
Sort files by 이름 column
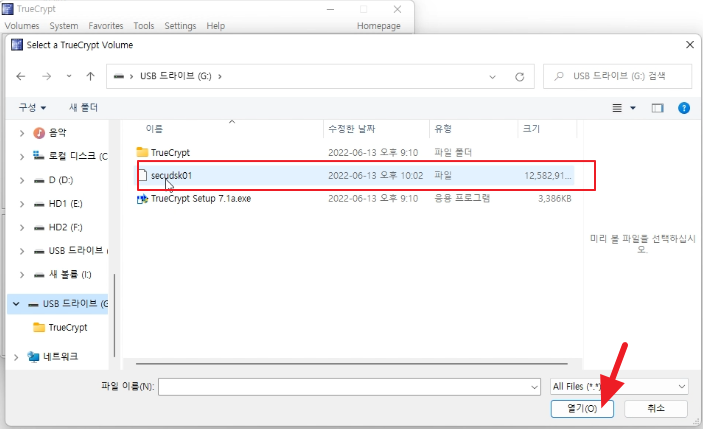tap(154, 129)
